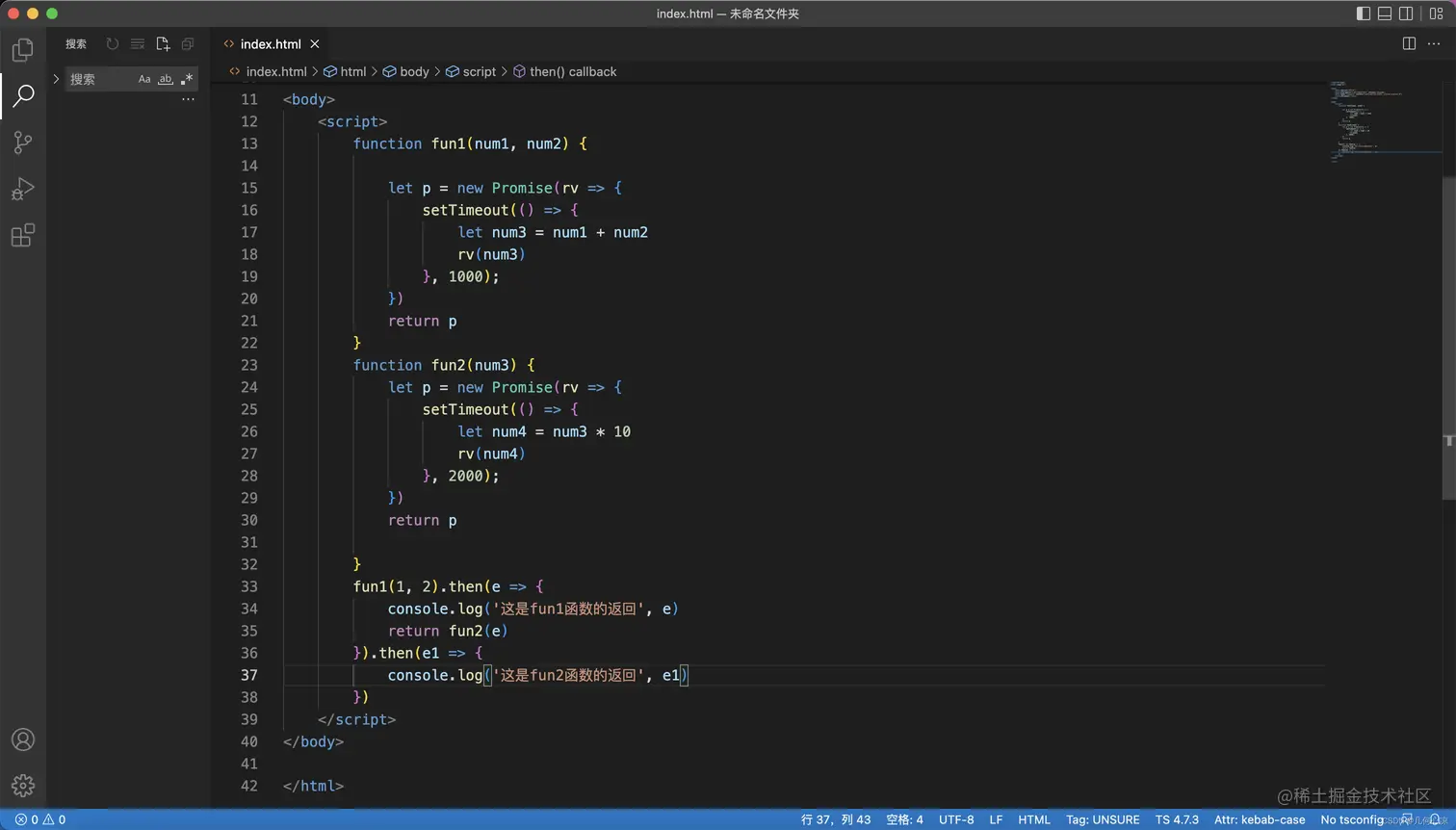Select UTF-8 encoding in status bar
1456x830 pixels.
956,819
